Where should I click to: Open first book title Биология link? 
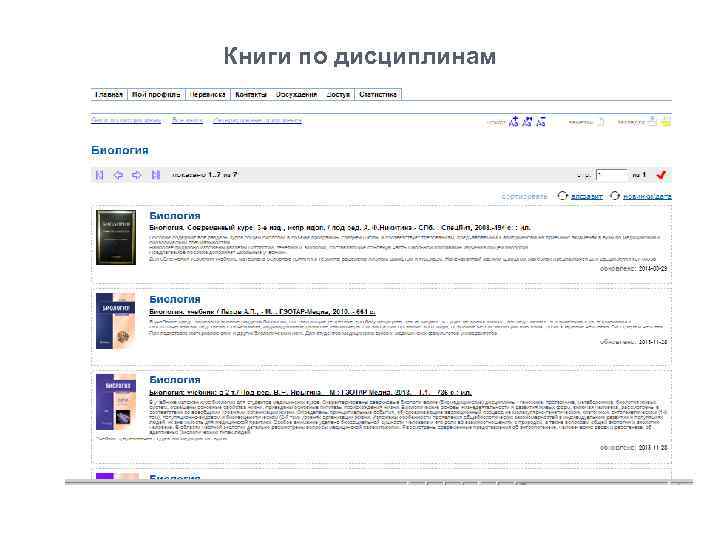[175, 216]
